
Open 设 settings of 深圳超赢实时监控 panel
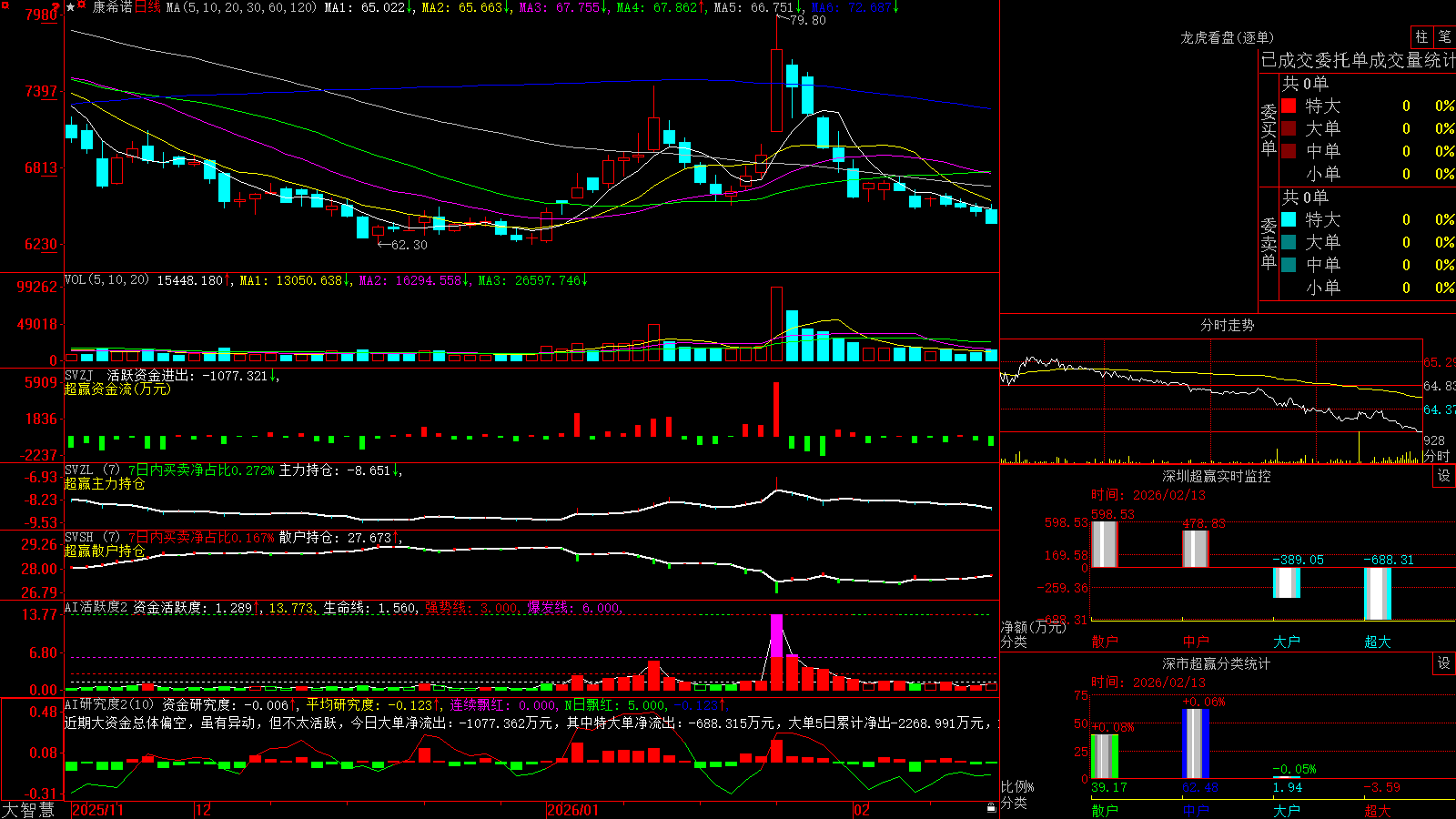pyautogui.click(x=1444, y=476)
